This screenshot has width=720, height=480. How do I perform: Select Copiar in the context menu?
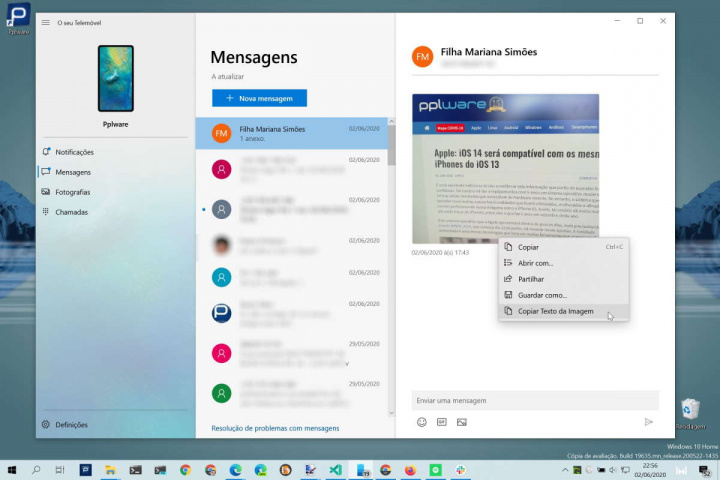pos(528,247)
